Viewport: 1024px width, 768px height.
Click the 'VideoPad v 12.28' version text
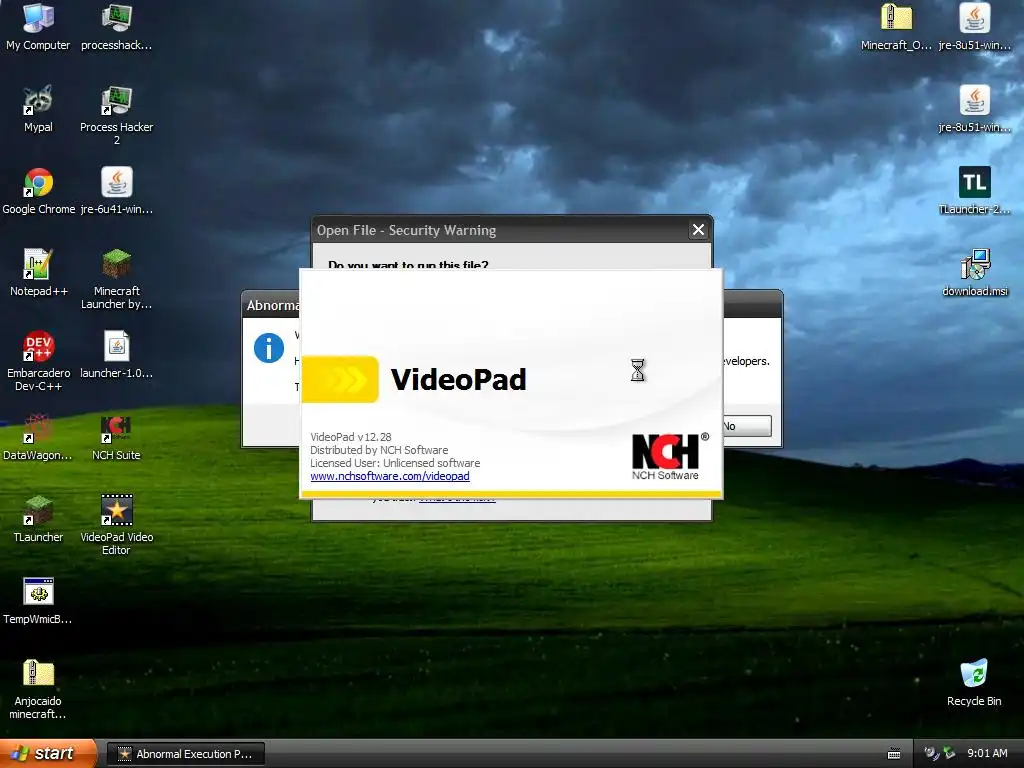pos(351,437)
